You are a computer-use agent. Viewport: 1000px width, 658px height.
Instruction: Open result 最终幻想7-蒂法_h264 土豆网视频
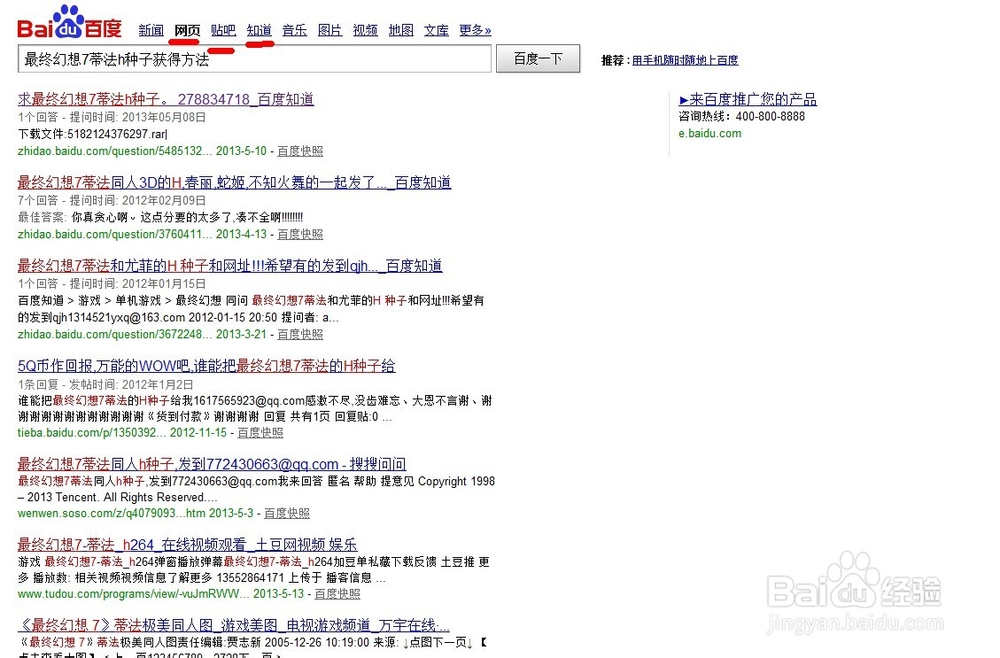(188, 545)
